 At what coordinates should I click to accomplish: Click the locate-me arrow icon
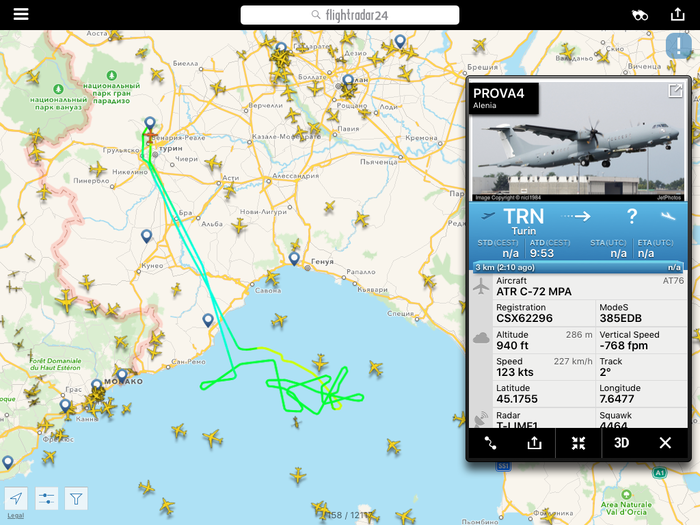click(16, 498)
